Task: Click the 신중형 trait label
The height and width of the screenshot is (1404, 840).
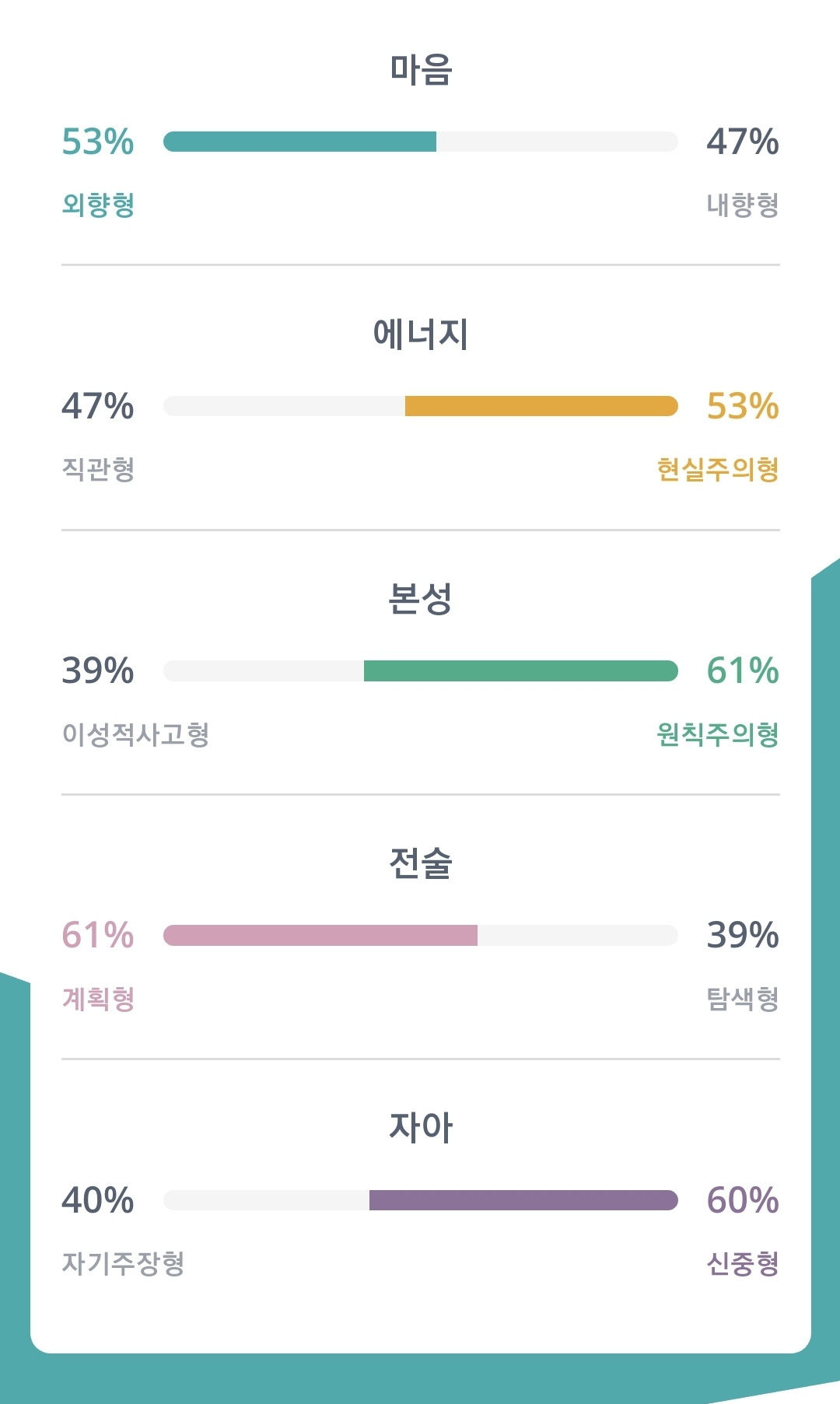Action: (x=743, y=1262)
